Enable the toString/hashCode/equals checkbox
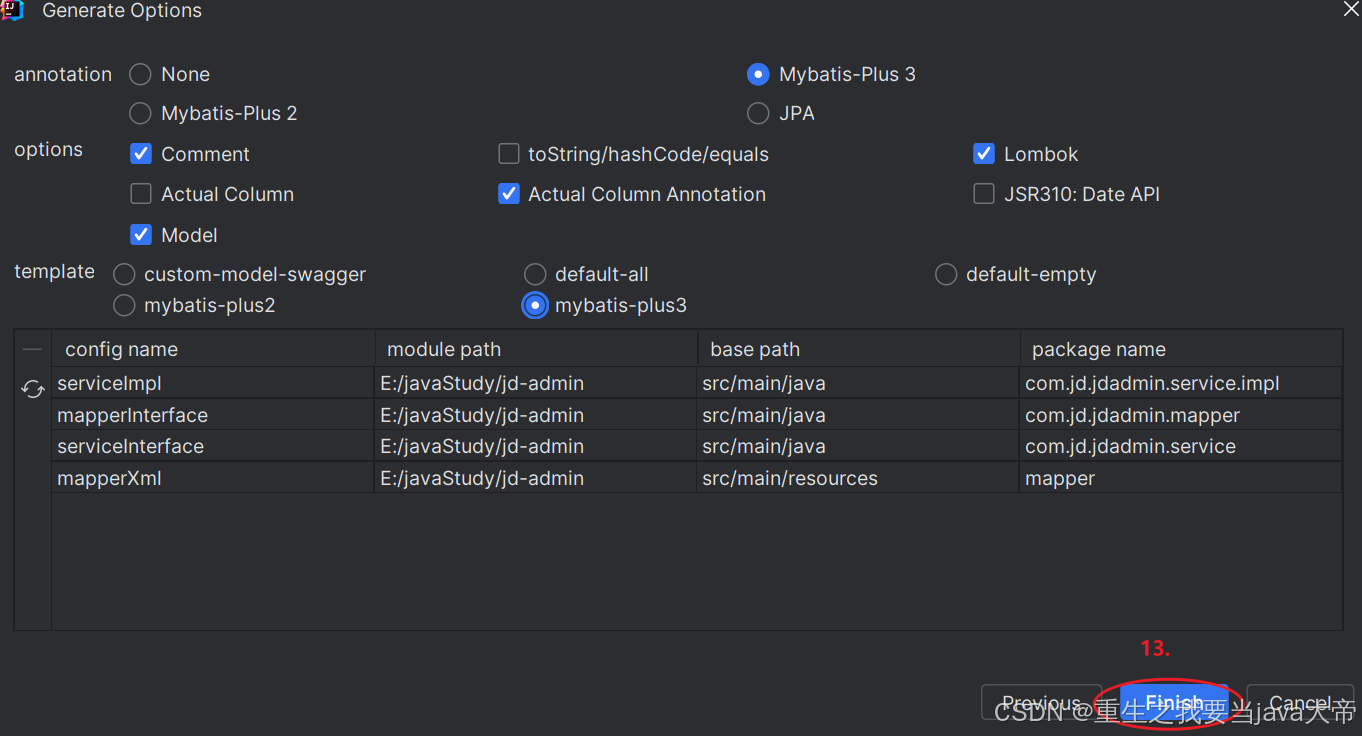Viewport: 1362px width, 736px height. [509, 154]
